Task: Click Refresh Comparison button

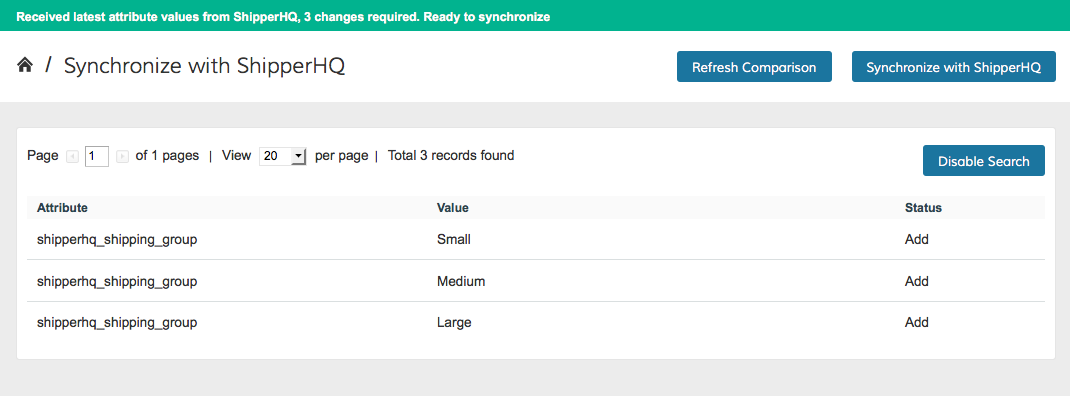Action: point(754,67)
